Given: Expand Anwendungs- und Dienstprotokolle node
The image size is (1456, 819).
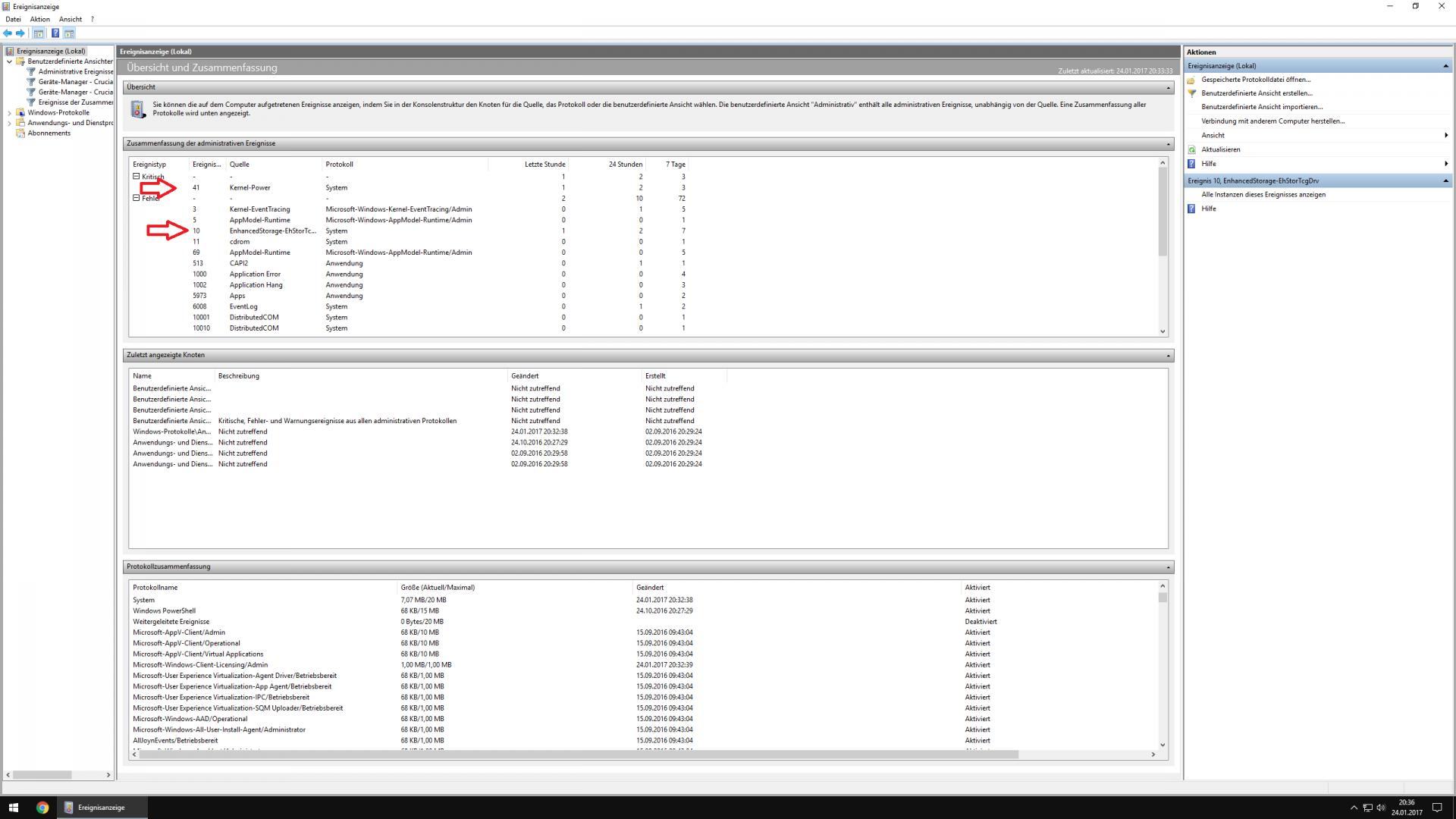Looking at the screenshot, I should pos(9,123).
